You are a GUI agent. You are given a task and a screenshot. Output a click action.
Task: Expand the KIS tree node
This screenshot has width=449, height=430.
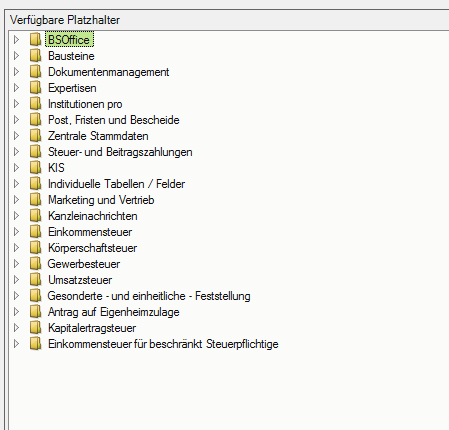[x=16, y=168]
